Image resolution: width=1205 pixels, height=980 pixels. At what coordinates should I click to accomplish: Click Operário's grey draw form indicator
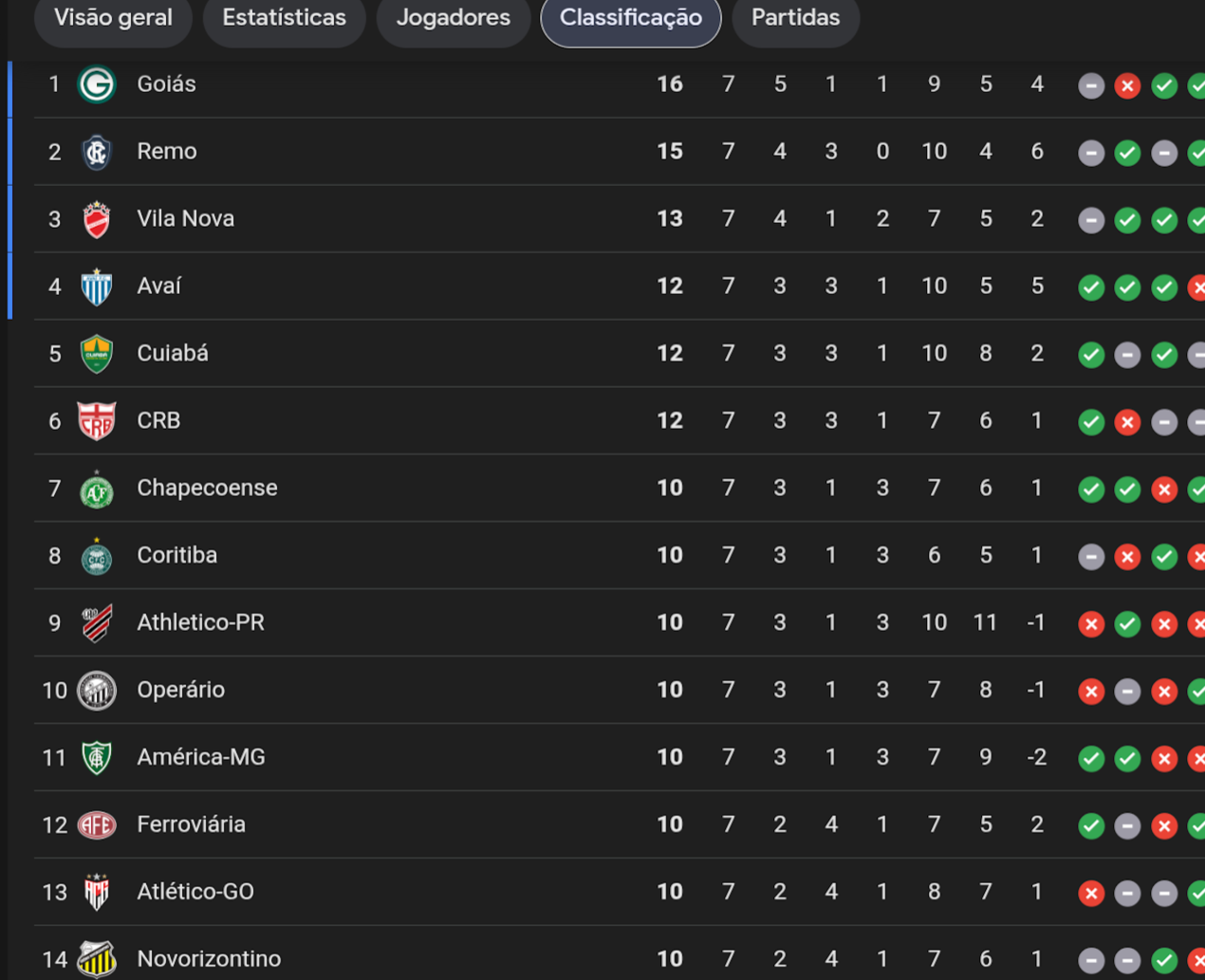click(x=1127, y=692)
